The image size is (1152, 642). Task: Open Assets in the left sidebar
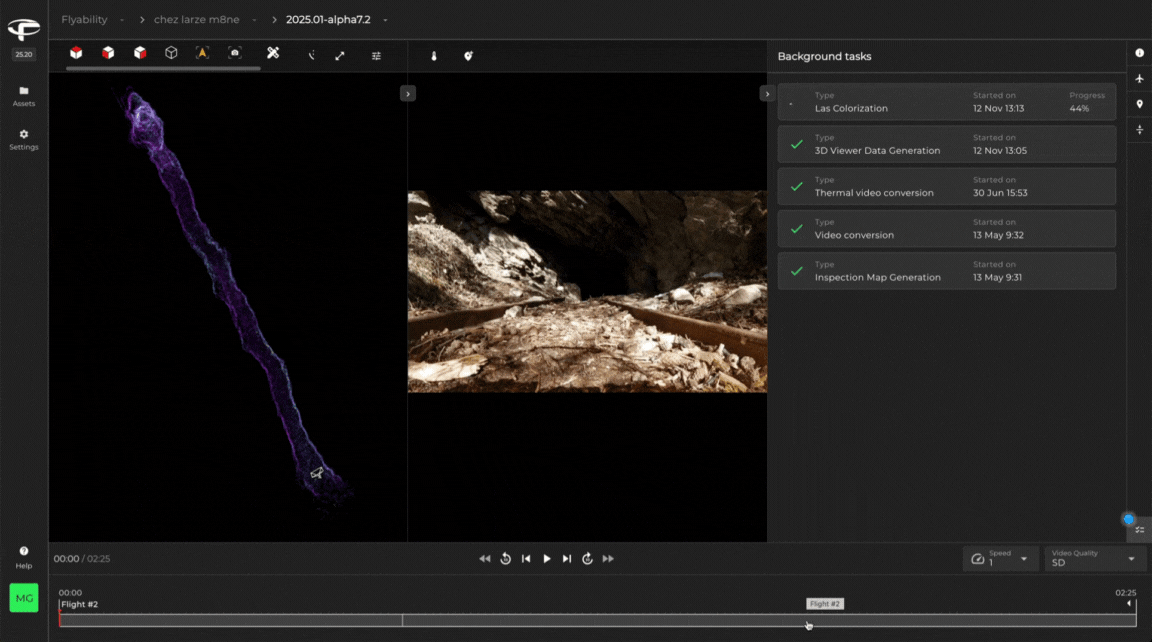click(x=24, y=96)
